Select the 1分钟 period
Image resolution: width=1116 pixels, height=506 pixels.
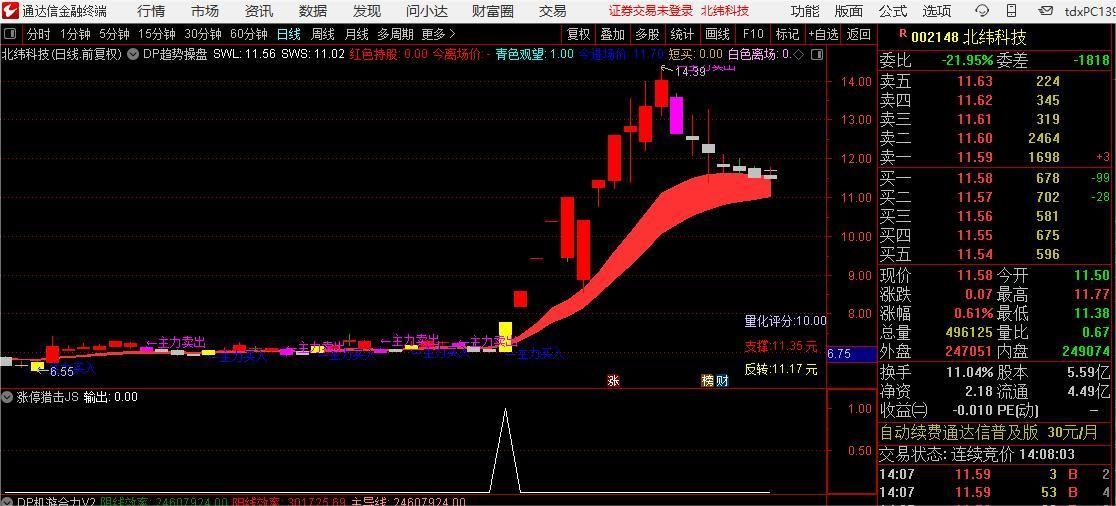coord(75,34)
